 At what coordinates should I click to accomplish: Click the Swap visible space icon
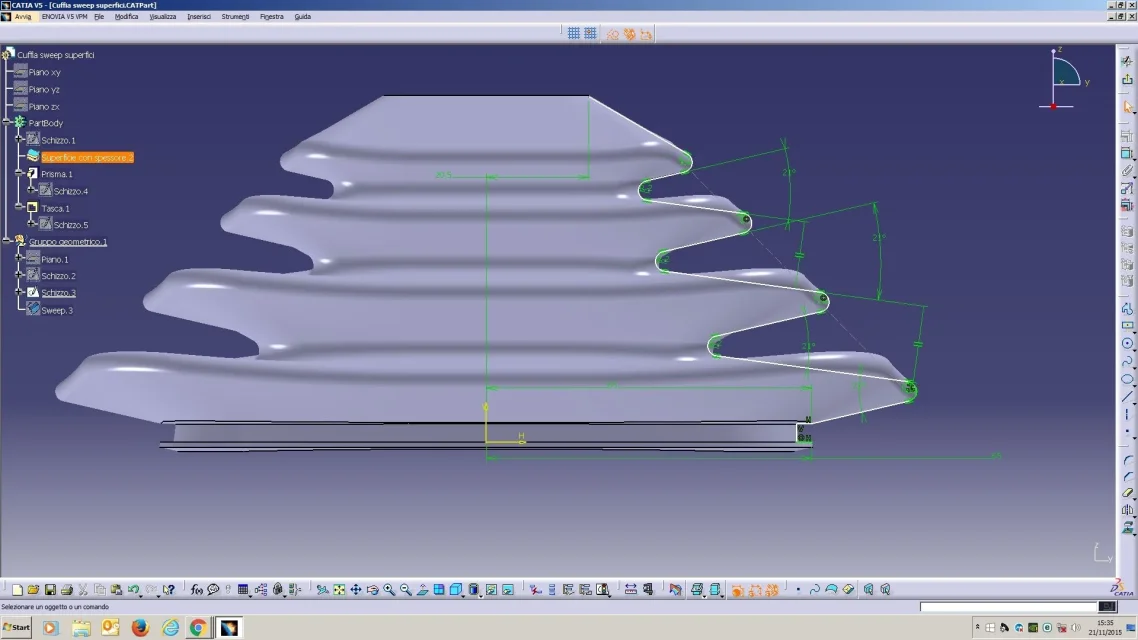click(508, 590)
